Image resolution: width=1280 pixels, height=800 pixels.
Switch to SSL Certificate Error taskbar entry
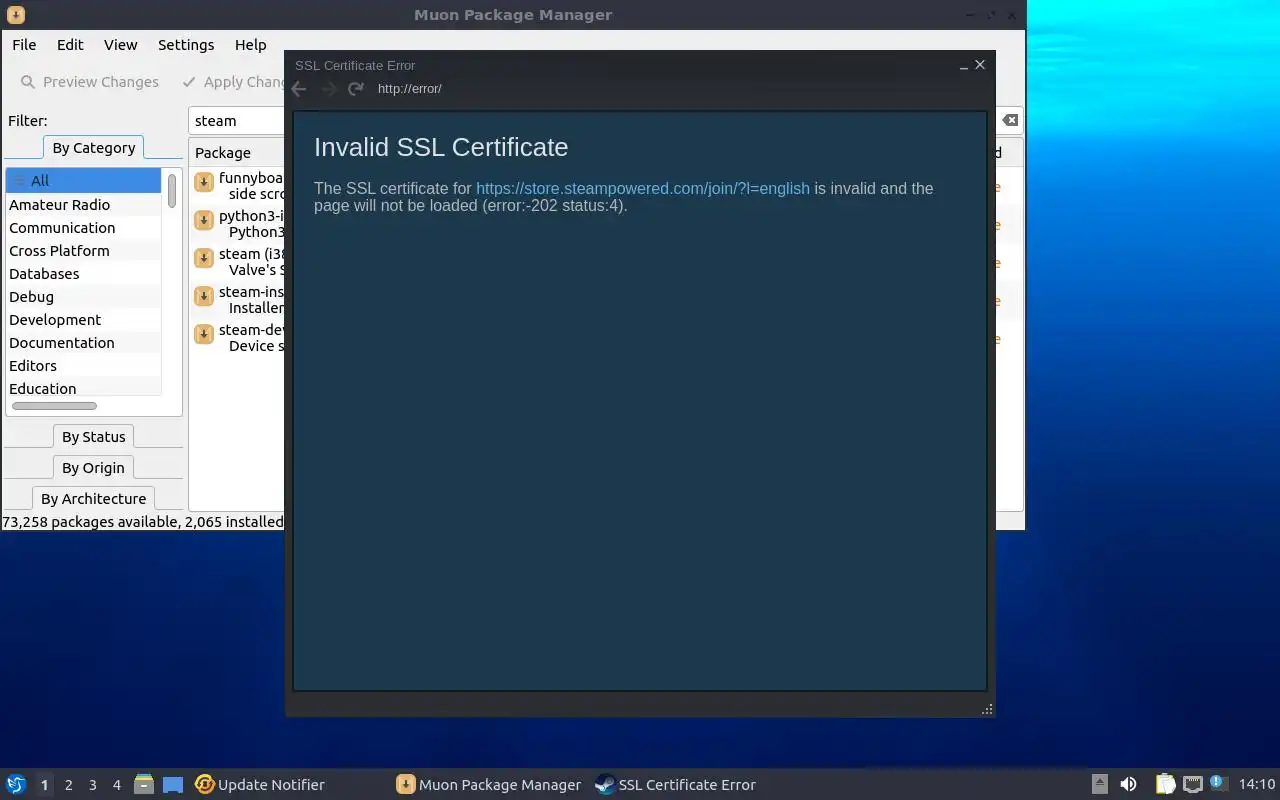(x=676, y=785)
